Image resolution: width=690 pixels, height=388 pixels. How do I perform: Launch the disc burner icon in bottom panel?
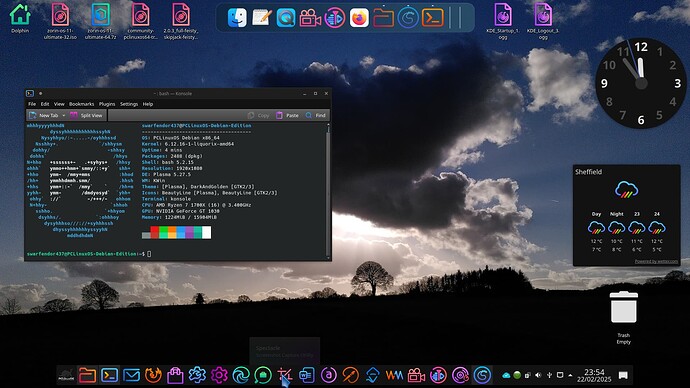point(460,375)
